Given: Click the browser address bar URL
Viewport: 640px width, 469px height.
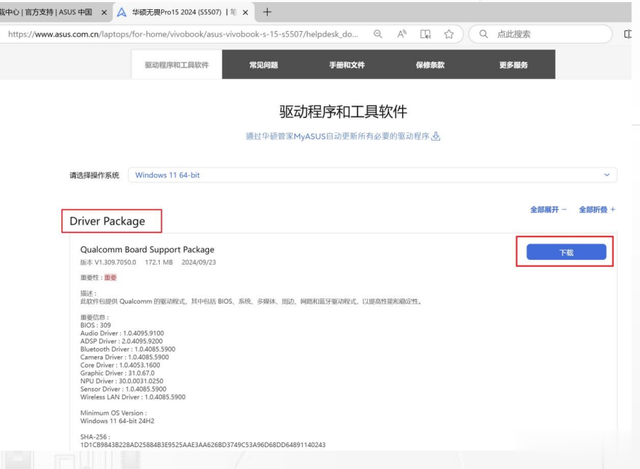Looking at the screenshot, I should click(183, 34).
